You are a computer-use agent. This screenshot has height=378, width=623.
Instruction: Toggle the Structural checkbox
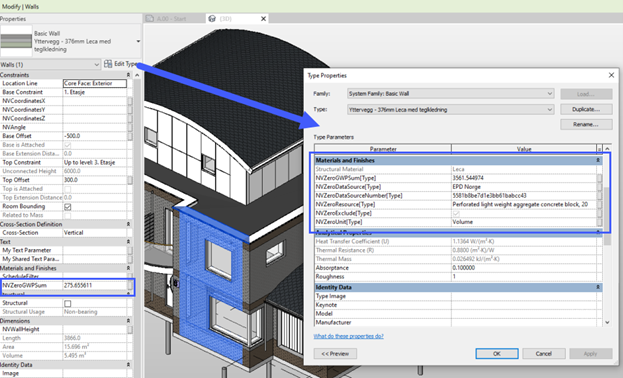click(x=68, y=303)
